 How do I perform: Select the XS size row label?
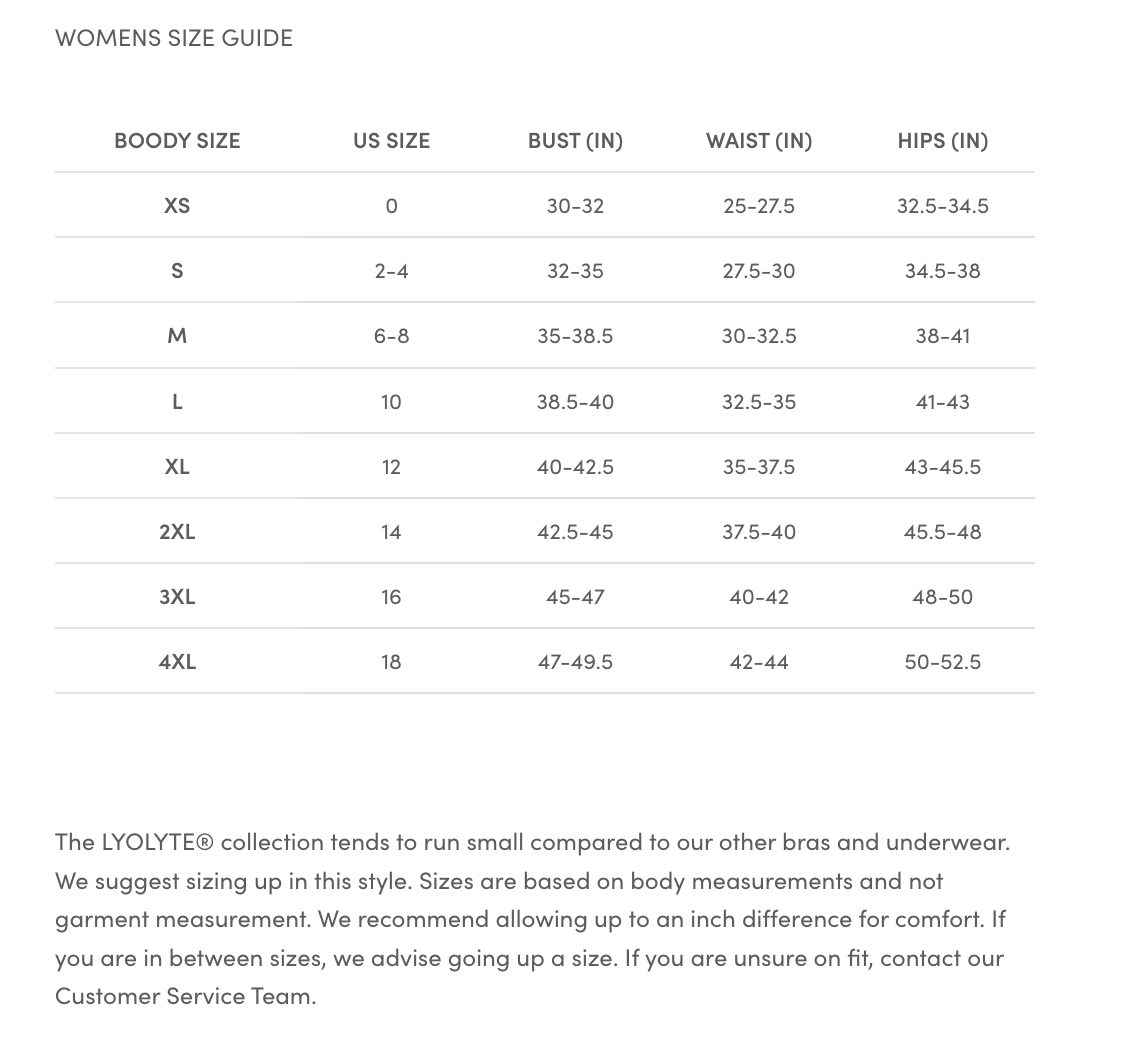pos(177,206)
